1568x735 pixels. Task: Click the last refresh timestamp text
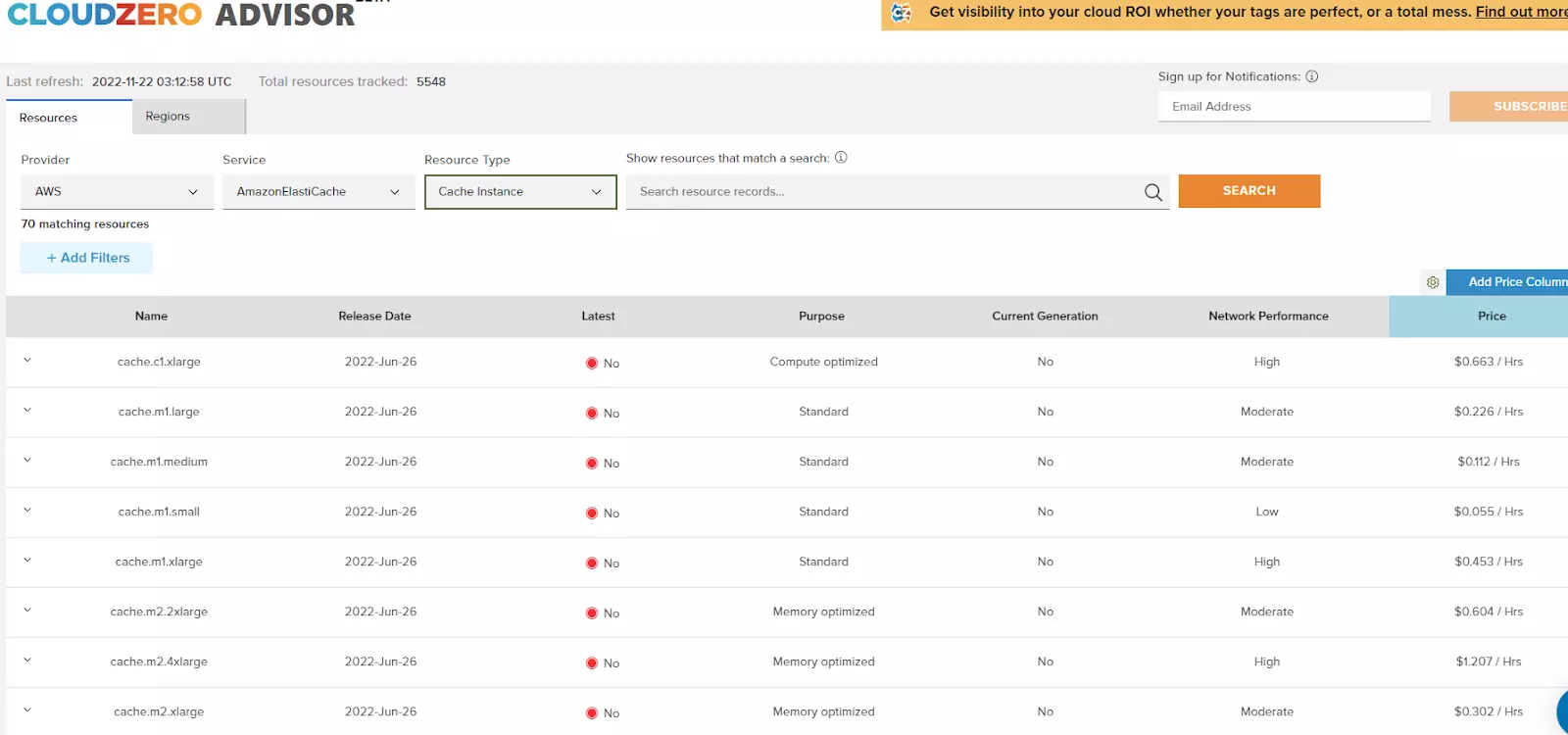tap(162, 82)
